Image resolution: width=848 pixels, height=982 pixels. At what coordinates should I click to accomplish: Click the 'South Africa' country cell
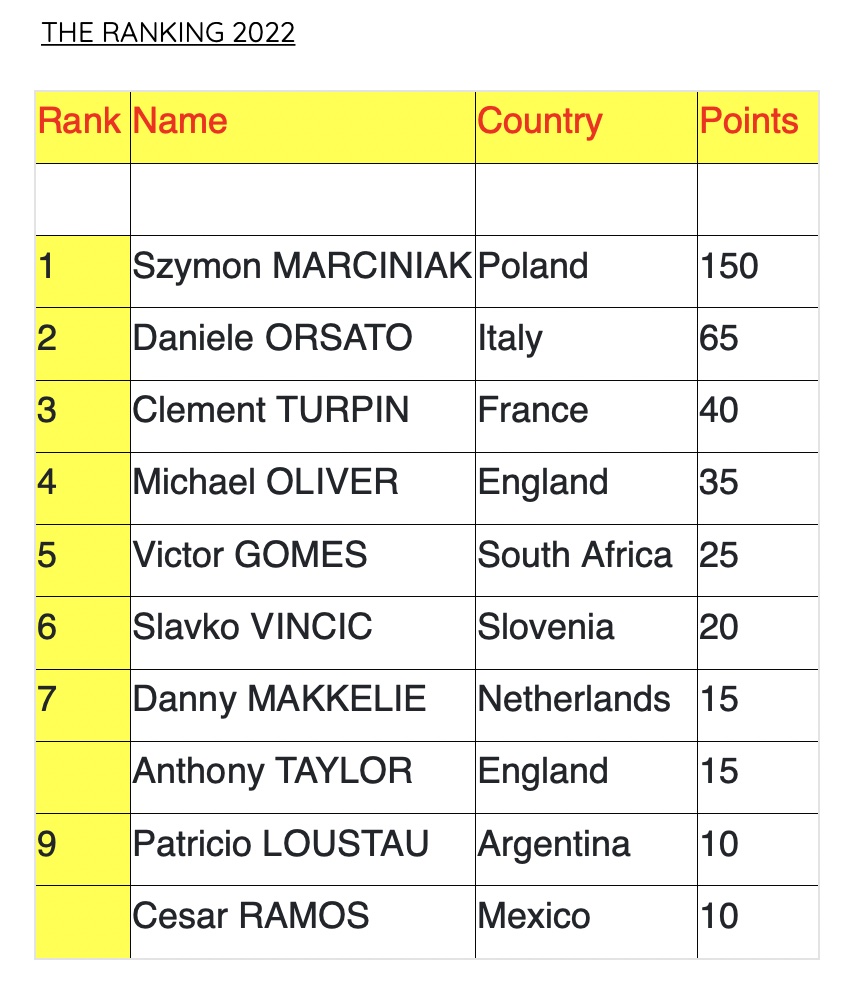(x=575, y=555)
